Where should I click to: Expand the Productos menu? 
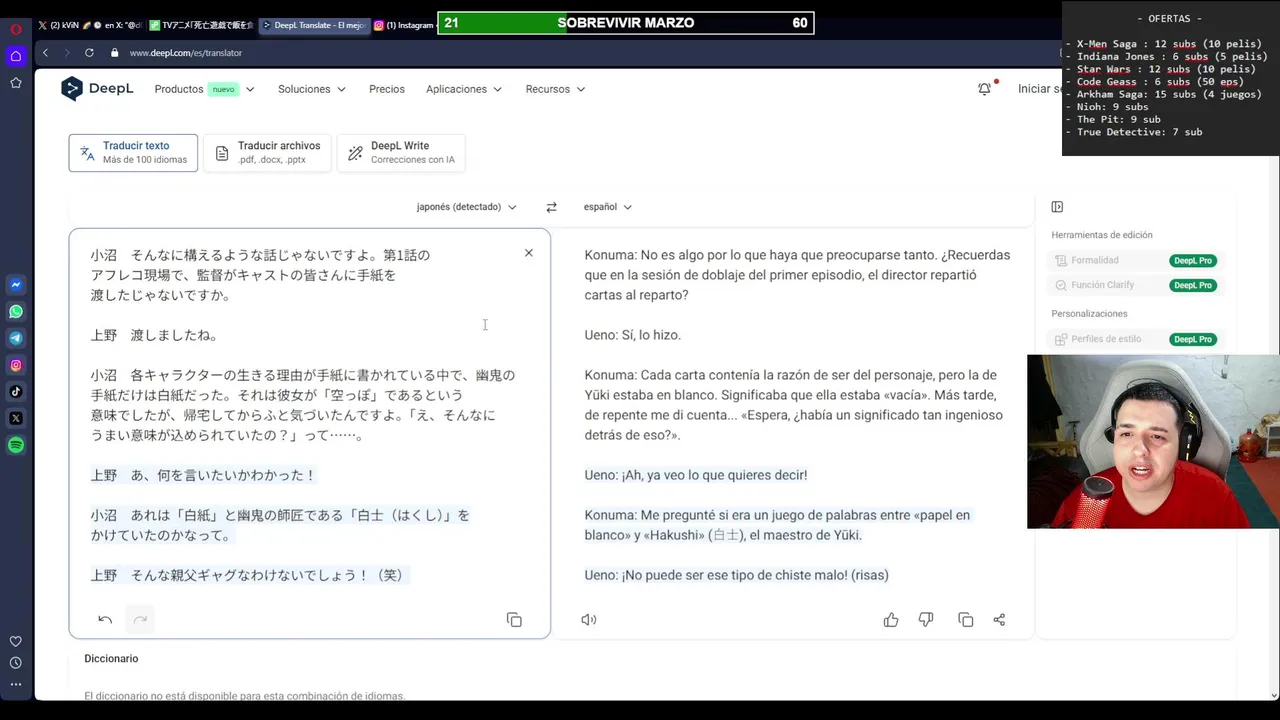tap(205, 89)
